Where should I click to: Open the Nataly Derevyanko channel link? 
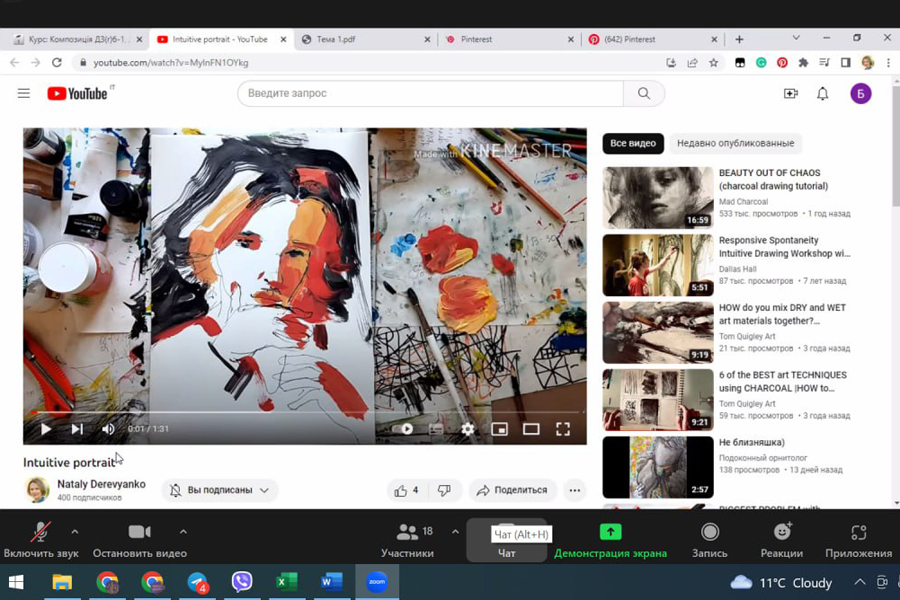[x=101, y=484]
